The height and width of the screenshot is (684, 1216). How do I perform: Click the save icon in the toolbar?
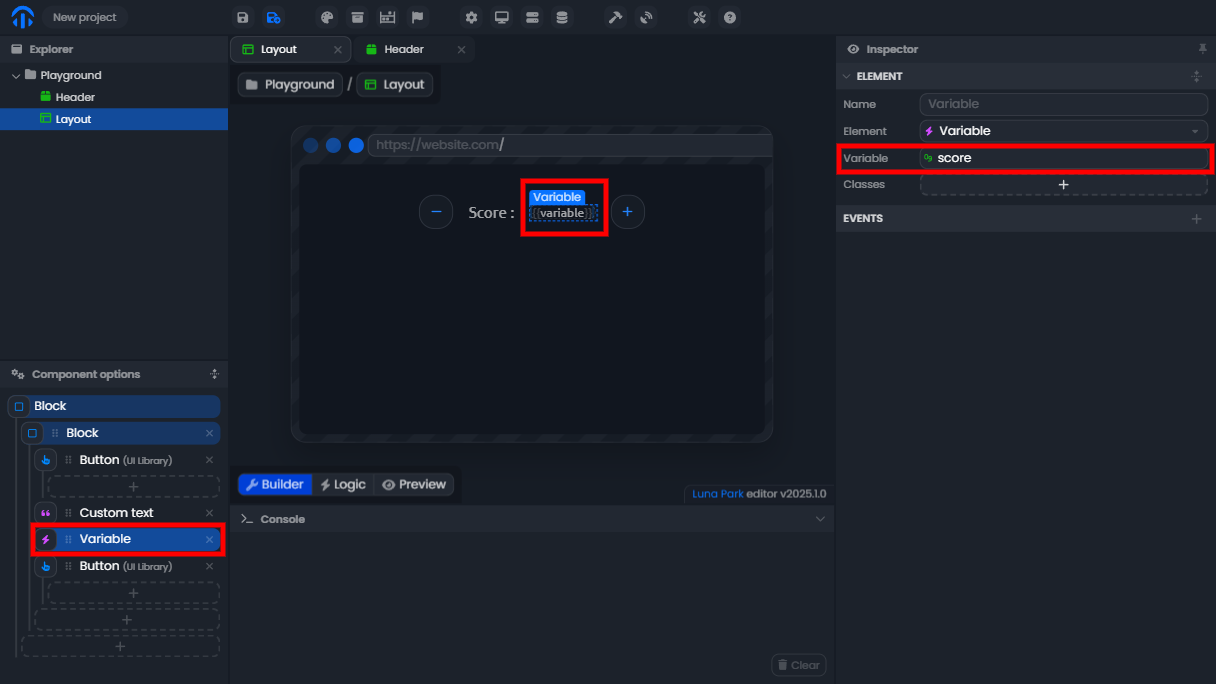(242, 18)
